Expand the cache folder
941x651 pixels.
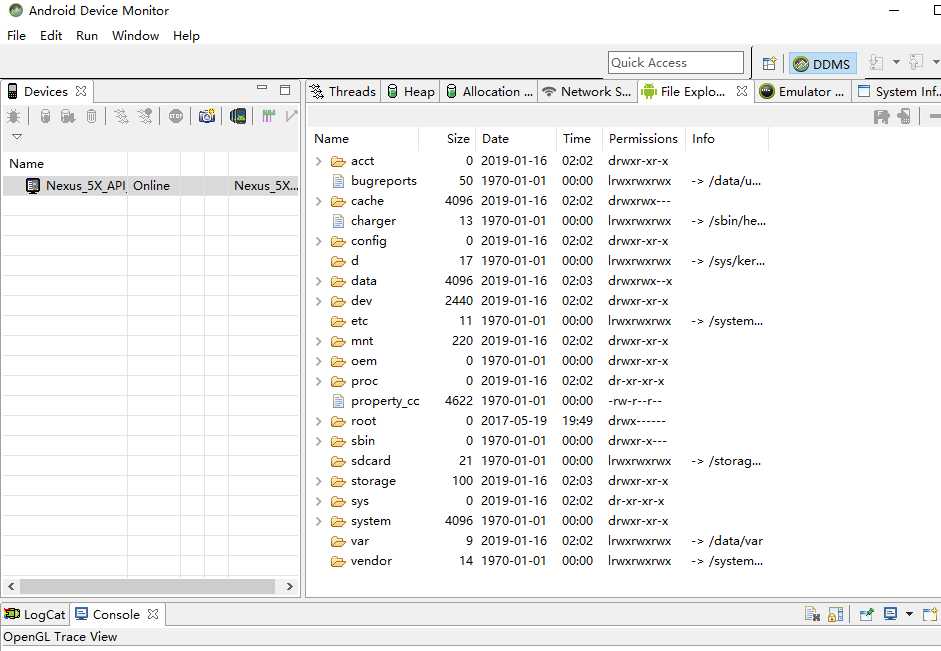pos(319,201)
